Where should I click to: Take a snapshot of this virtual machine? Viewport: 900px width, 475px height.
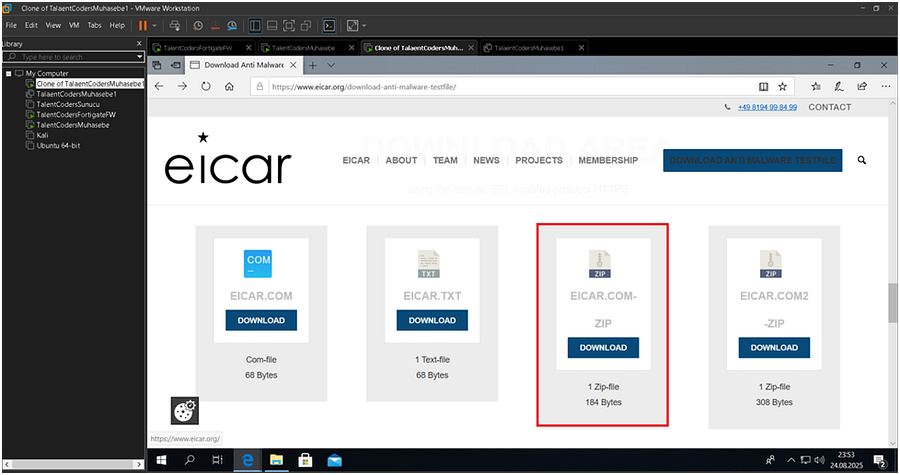pyautogui.click(x=198, y=25)
